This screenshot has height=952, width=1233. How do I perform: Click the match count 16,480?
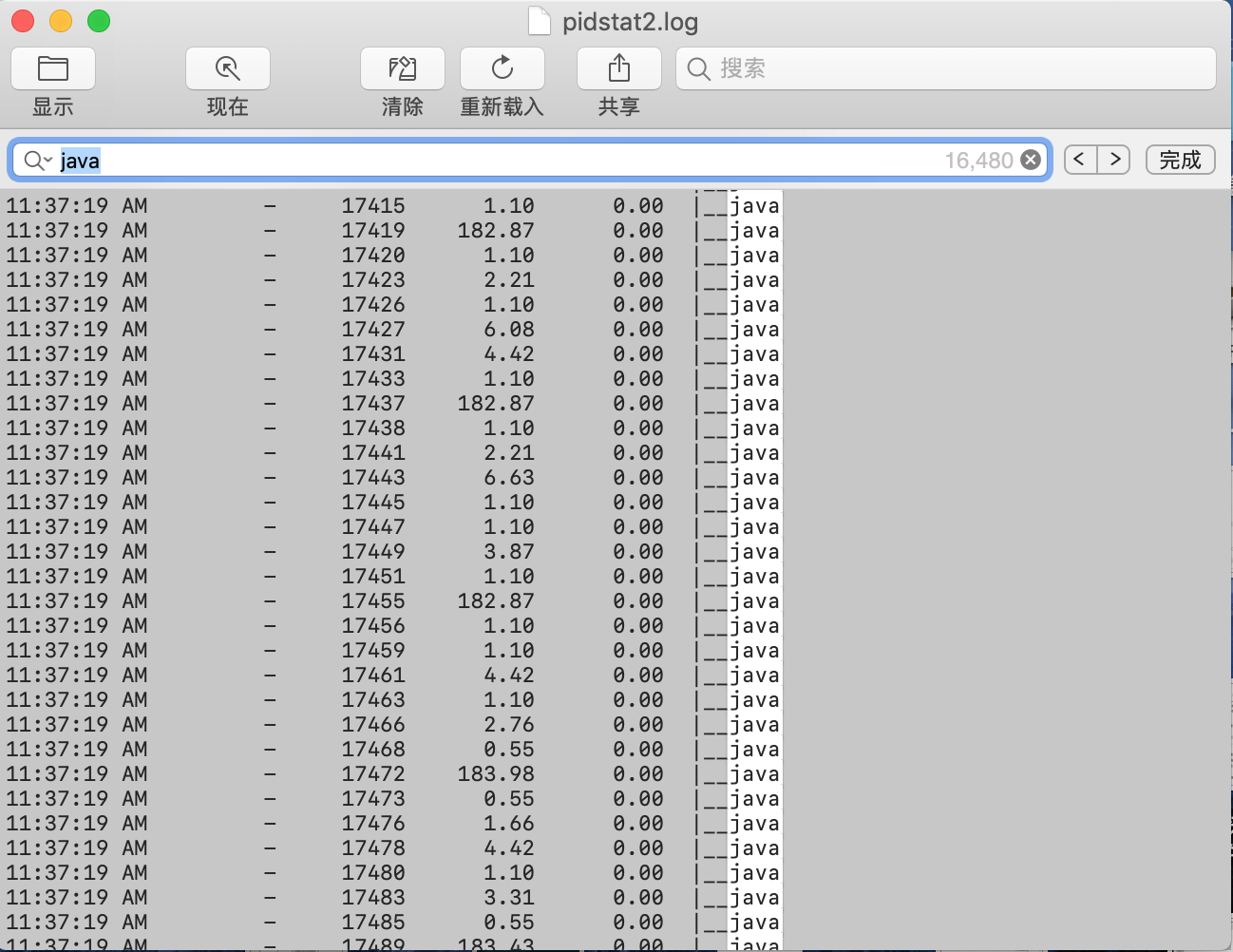[979, 161]
